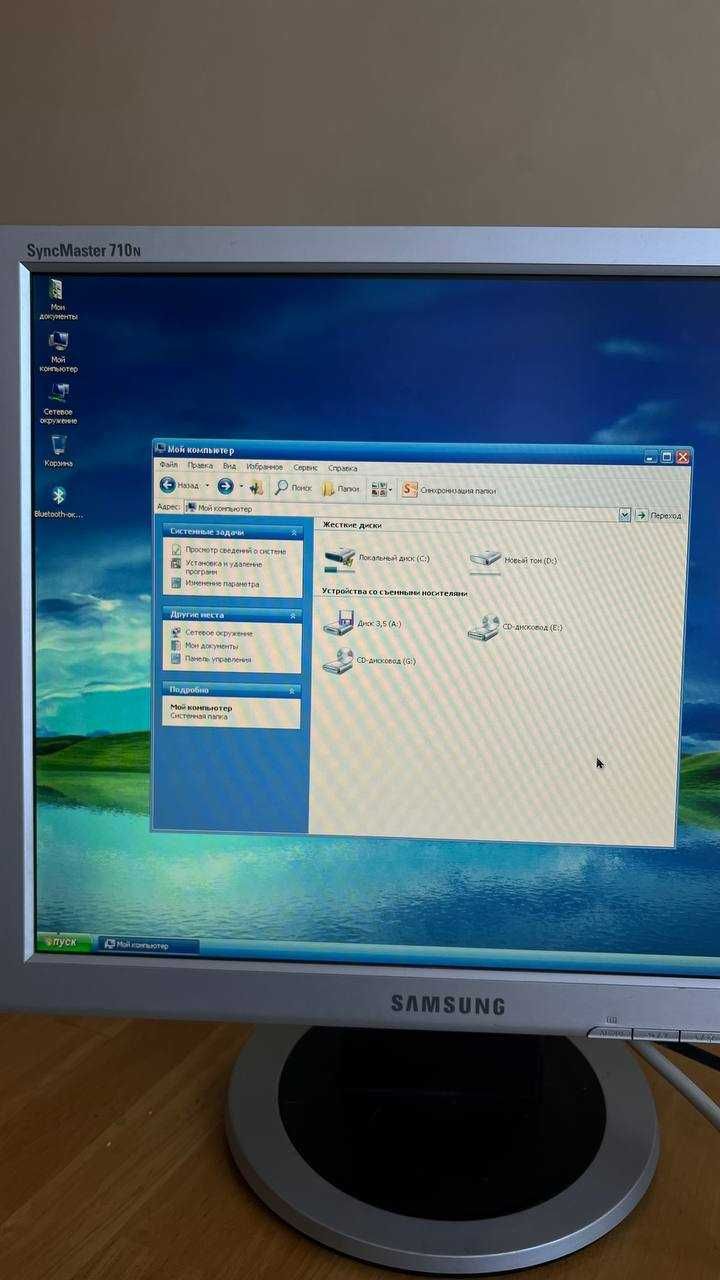Open the Bluetooth desktop icon

point(58,502)
